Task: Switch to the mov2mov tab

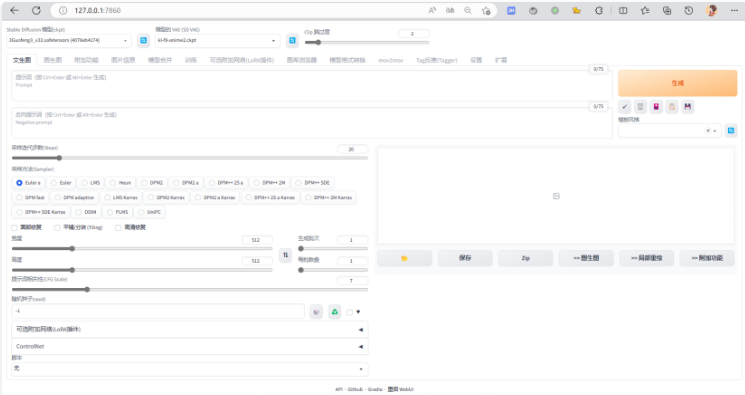Action: pyautogui.click(x=391, y=60)
